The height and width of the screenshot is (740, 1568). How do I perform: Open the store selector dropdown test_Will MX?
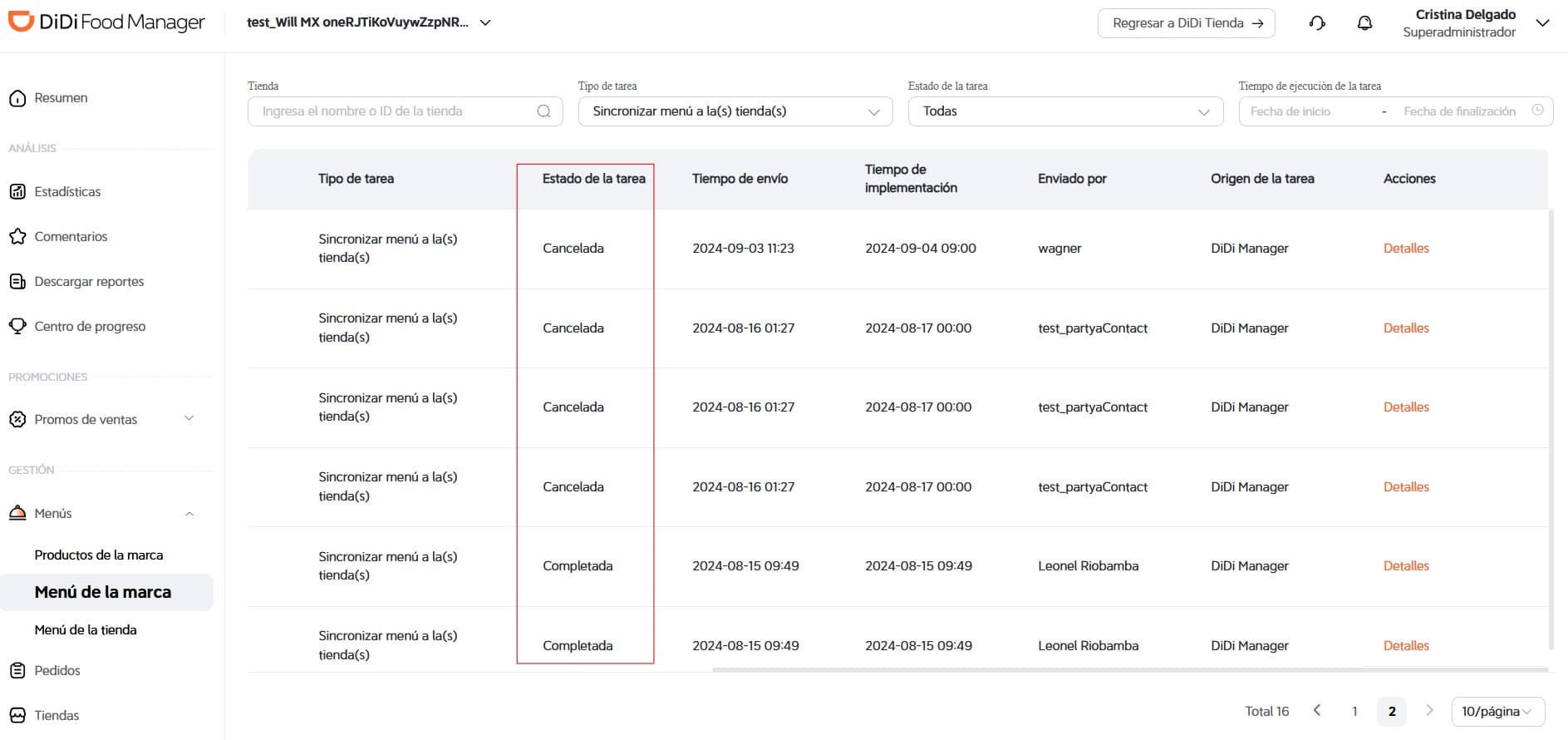[369, 22]
